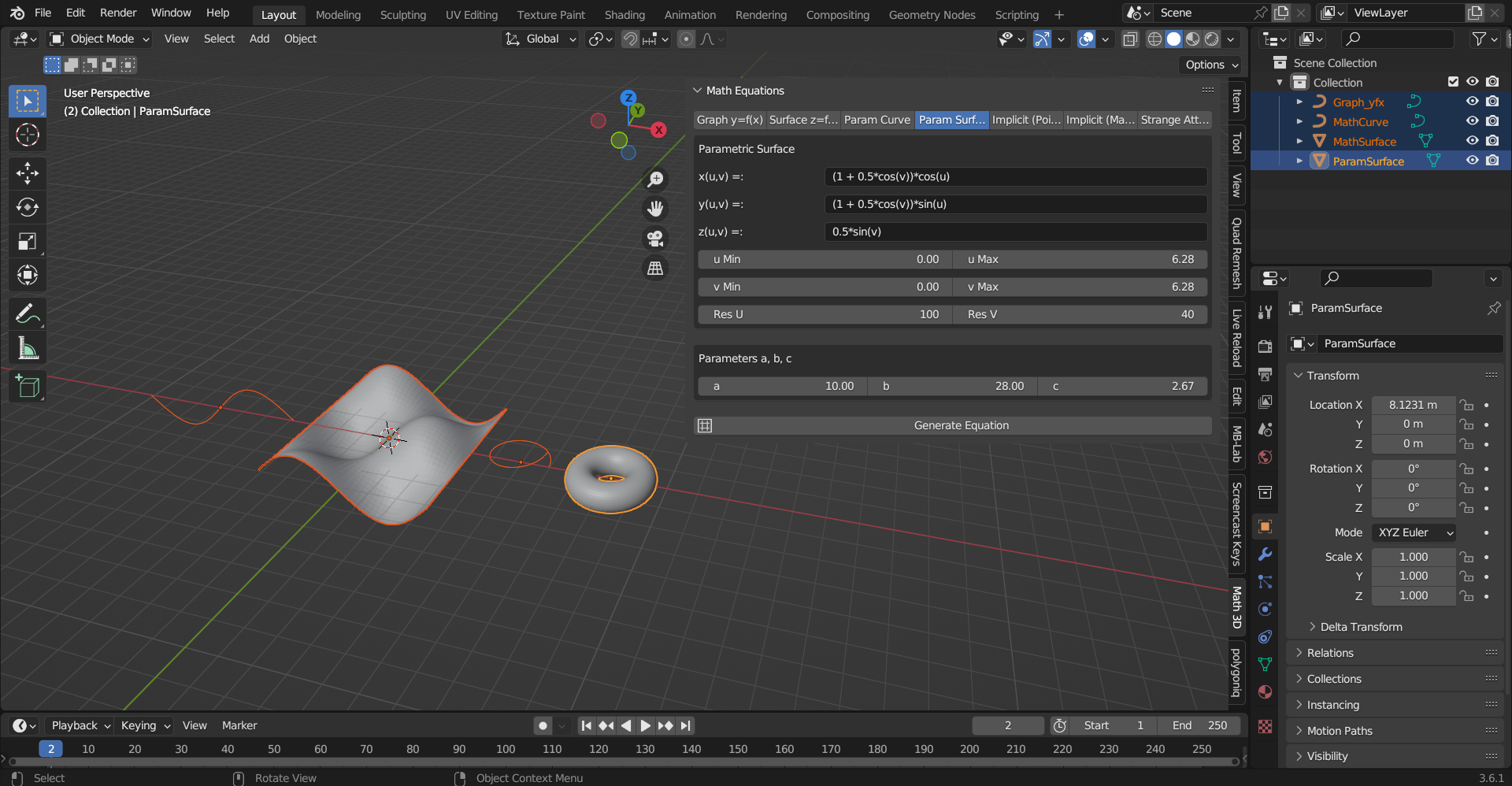Open the Options menu in viewport header
The image size is (1512, 786).
1210,65
